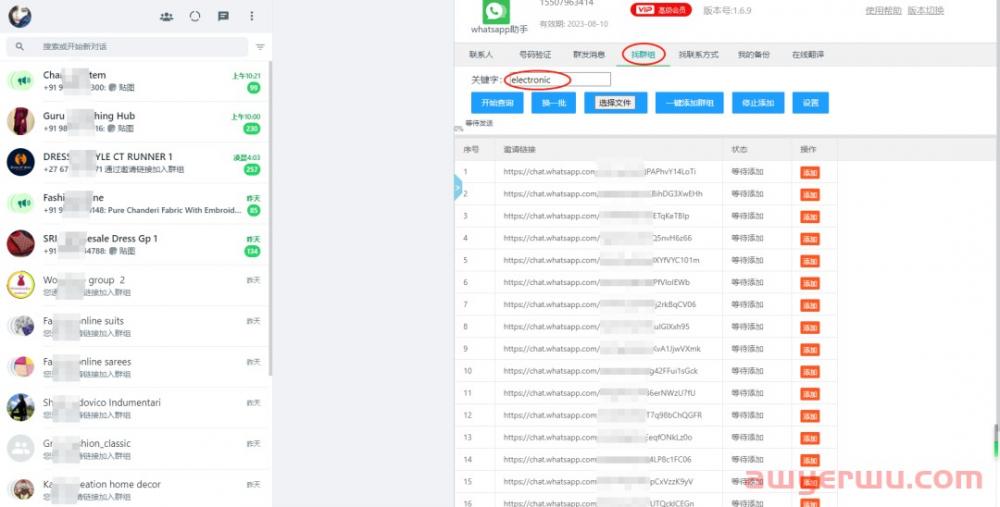Viewport: 1000px width, 507px height.
Task: Click 添加 button in row 7
Action: point(810,305)
